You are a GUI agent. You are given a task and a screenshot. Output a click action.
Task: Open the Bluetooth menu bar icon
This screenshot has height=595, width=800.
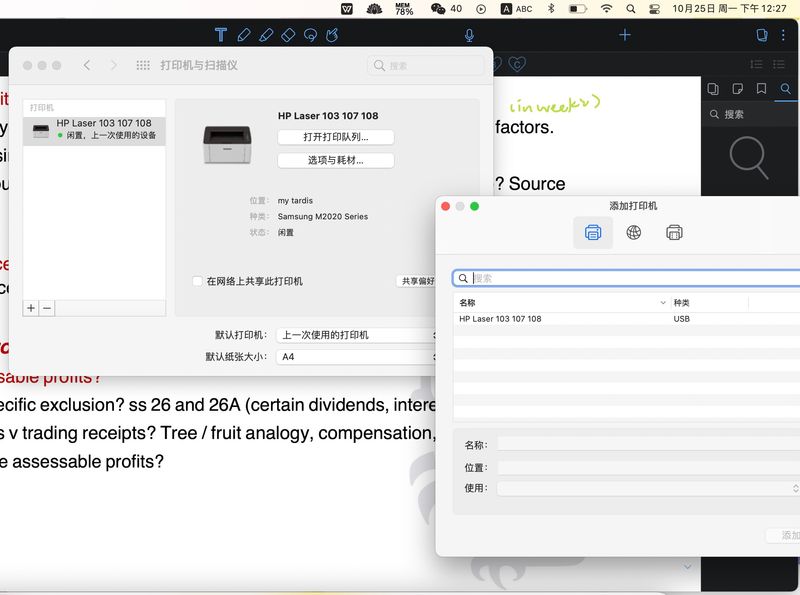click(551, 9)
